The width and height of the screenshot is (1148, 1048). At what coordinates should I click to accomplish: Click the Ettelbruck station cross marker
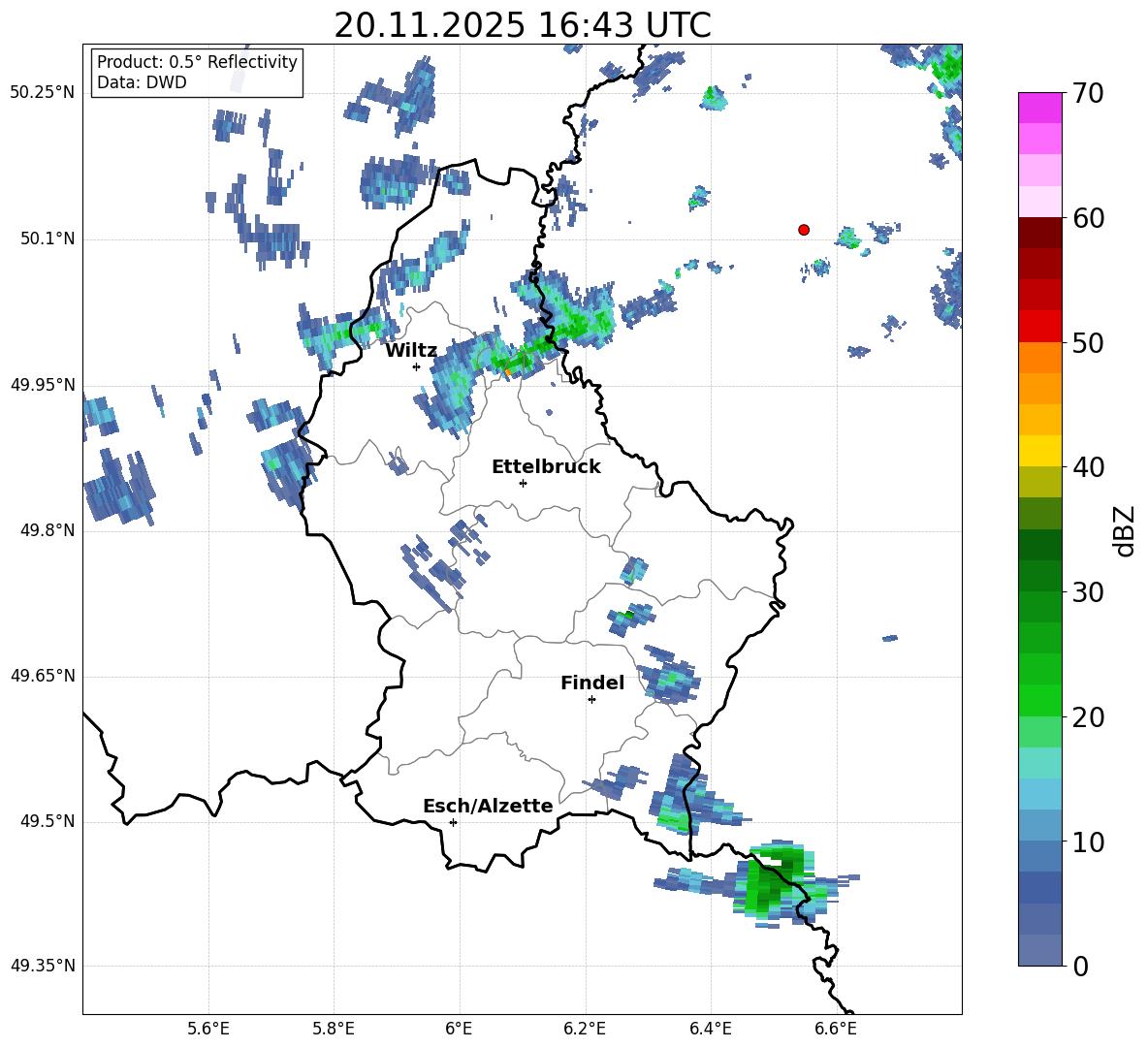(523, 483)
